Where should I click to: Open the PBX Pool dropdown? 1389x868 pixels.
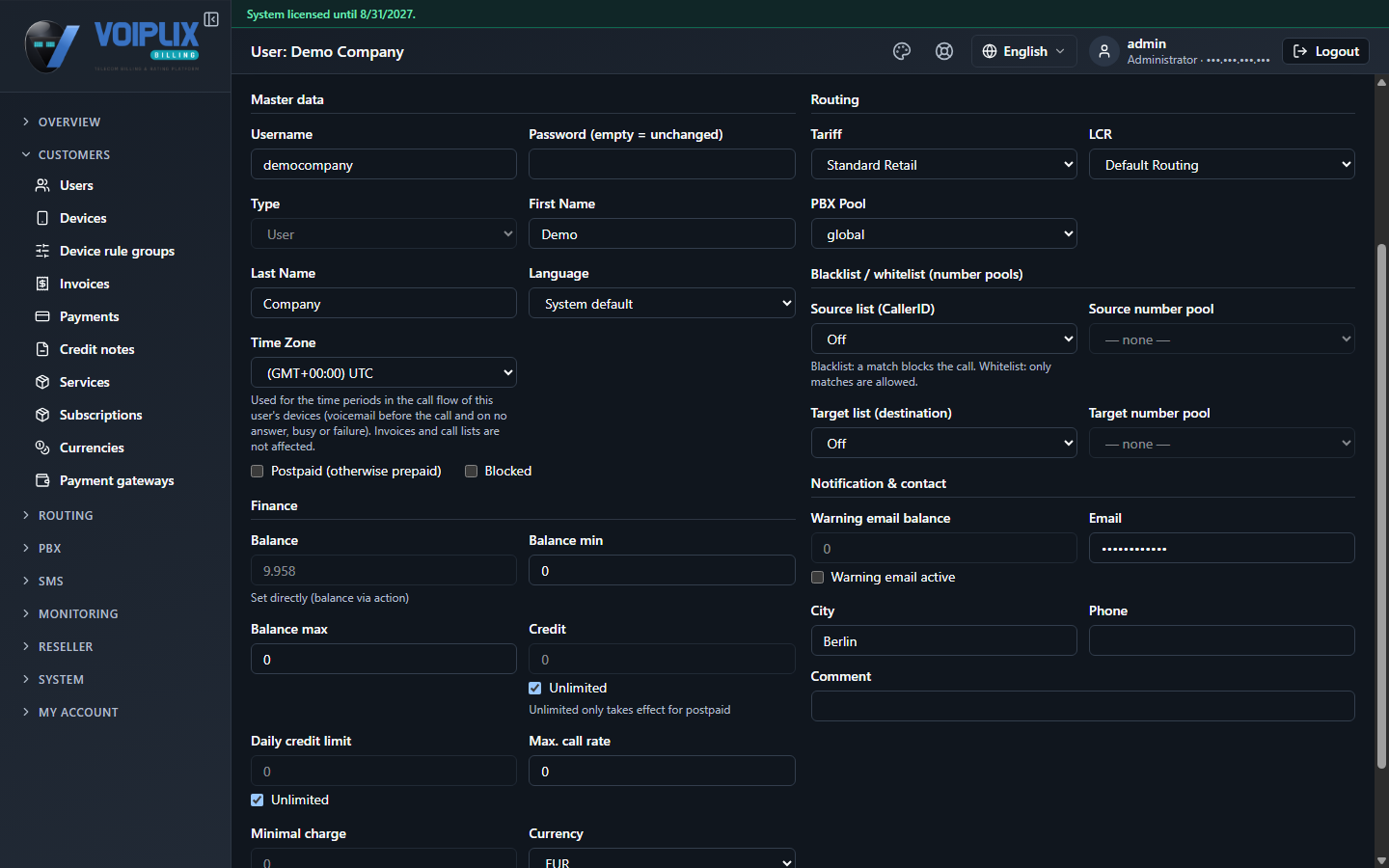pyautogui.click(x=943, y=234)
